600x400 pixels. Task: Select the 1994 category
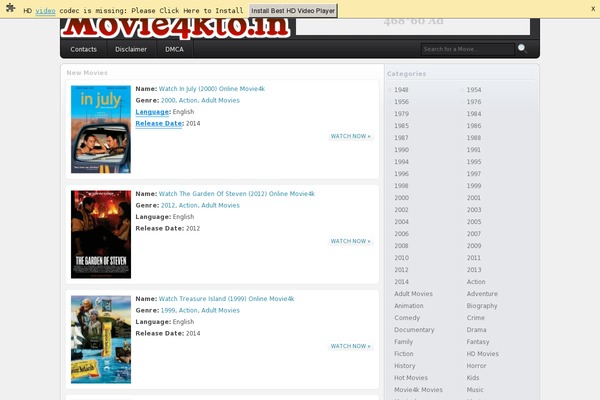coord(401,162)
